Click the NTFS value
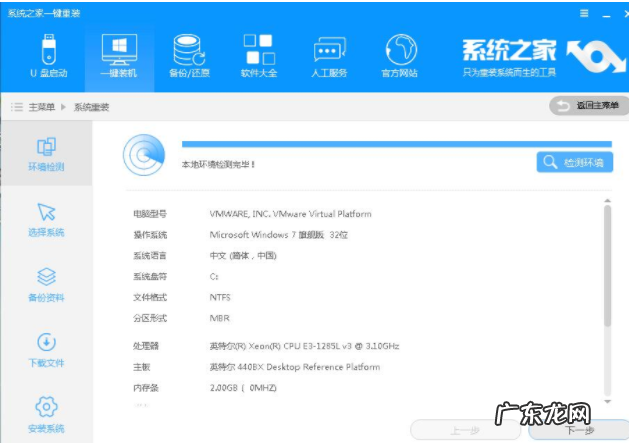 click(x=220, y=297)
